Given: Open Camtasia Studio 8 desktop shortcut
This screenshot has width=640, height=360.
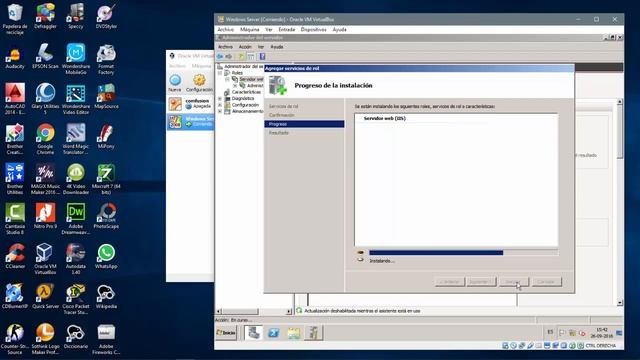Looking at the screenshot, I should click(x=15, y=219).
